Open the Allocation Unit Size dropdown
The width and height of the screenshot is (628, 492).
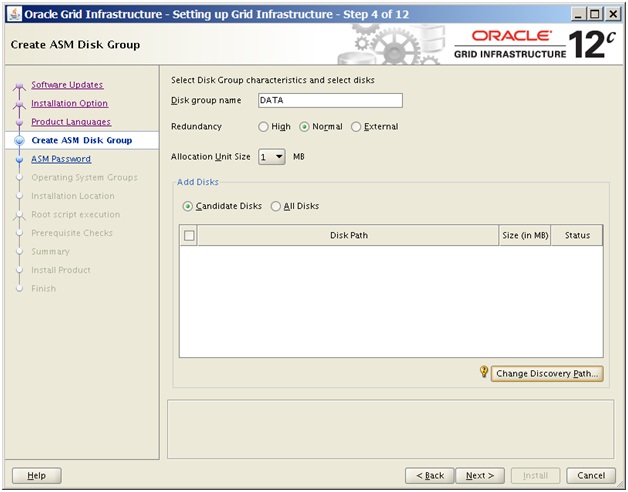[x=272, y=157]
